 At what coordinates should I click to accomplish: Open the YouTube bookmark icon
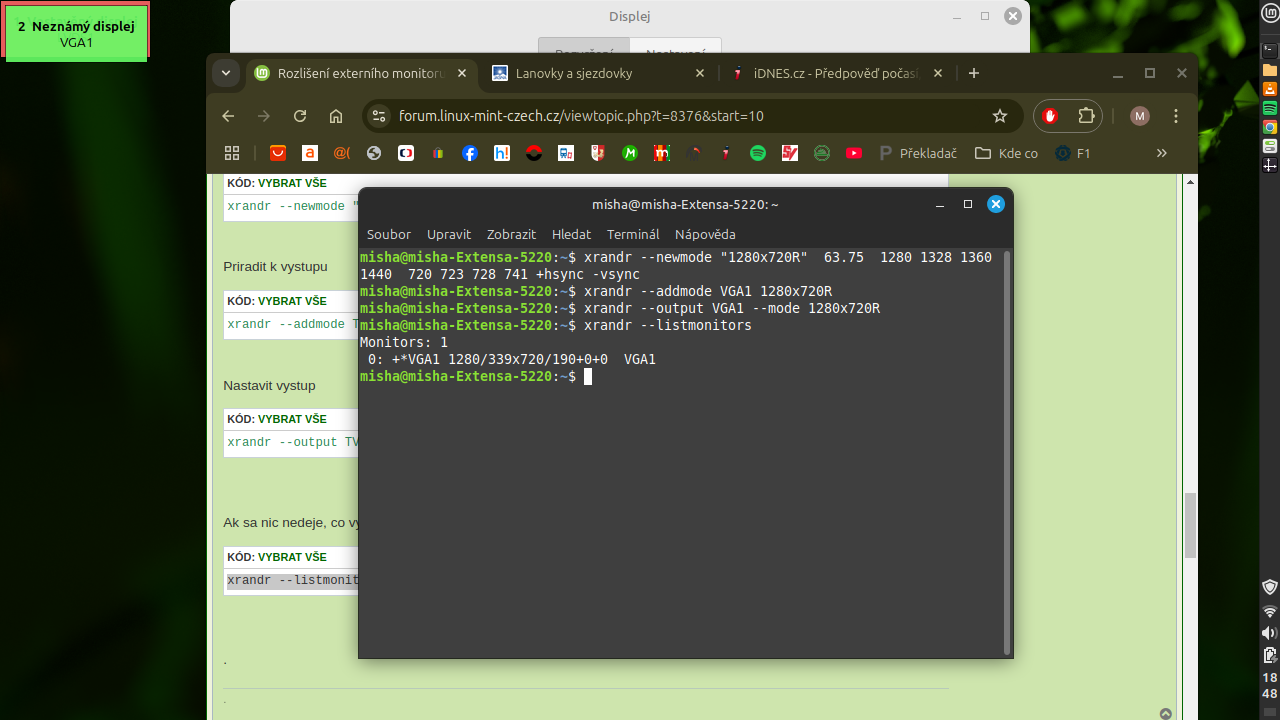(853, 153)
